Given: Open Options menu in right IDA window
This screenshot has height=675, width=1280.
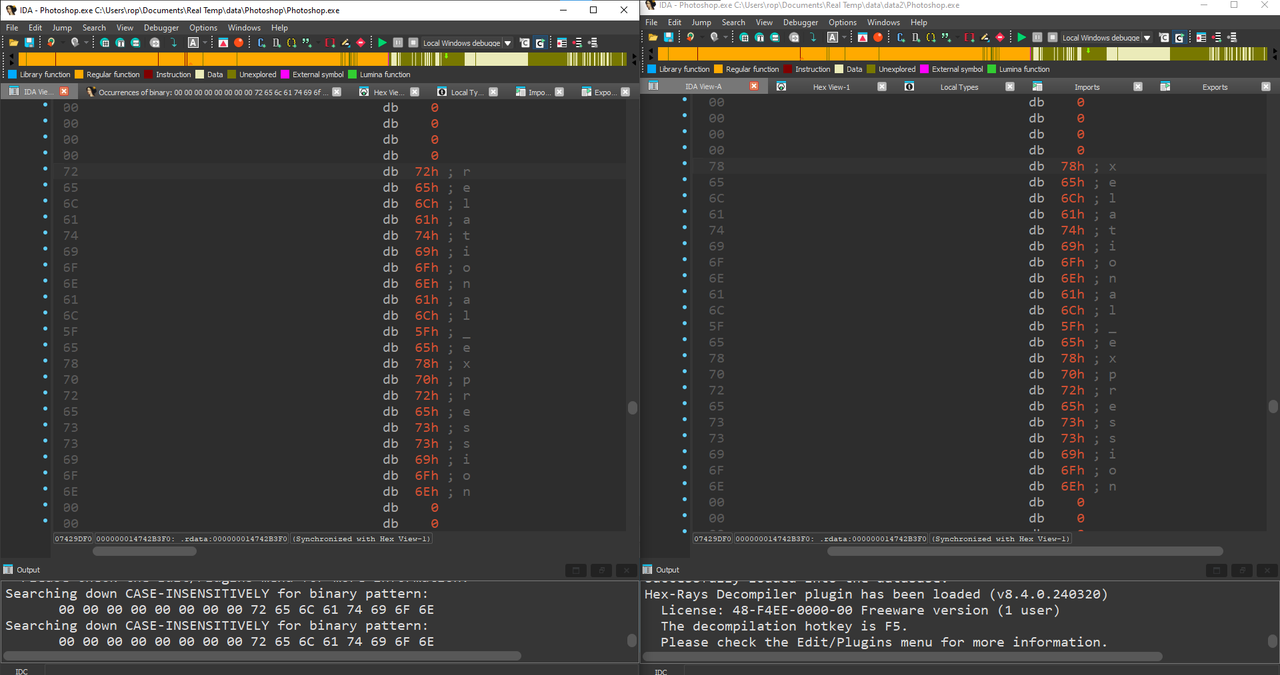Looking at the screenshot, I should 842,22.
